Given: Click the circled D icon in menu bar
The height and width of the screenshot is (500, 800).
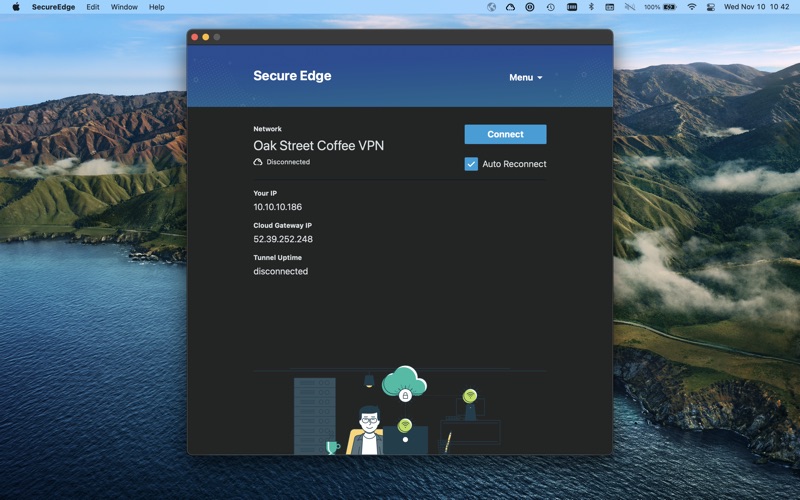Looking at the screenshot, I should [530, 7].
